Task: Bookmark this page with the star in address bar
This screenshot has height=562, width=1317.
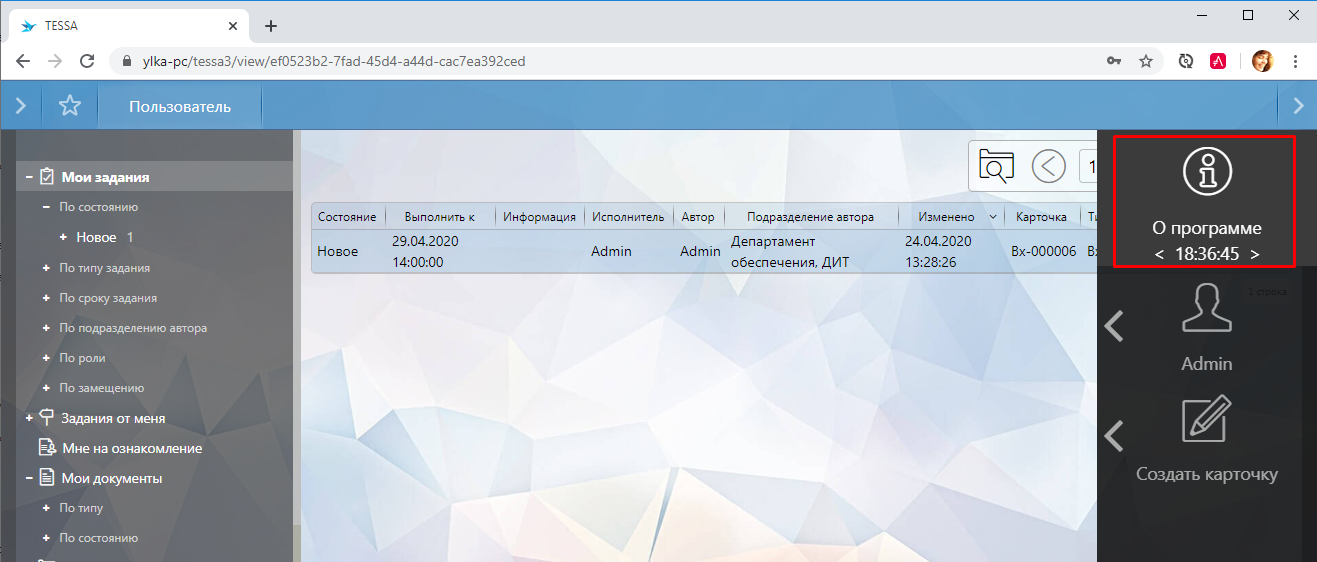Action: (x=1146, y=61)
